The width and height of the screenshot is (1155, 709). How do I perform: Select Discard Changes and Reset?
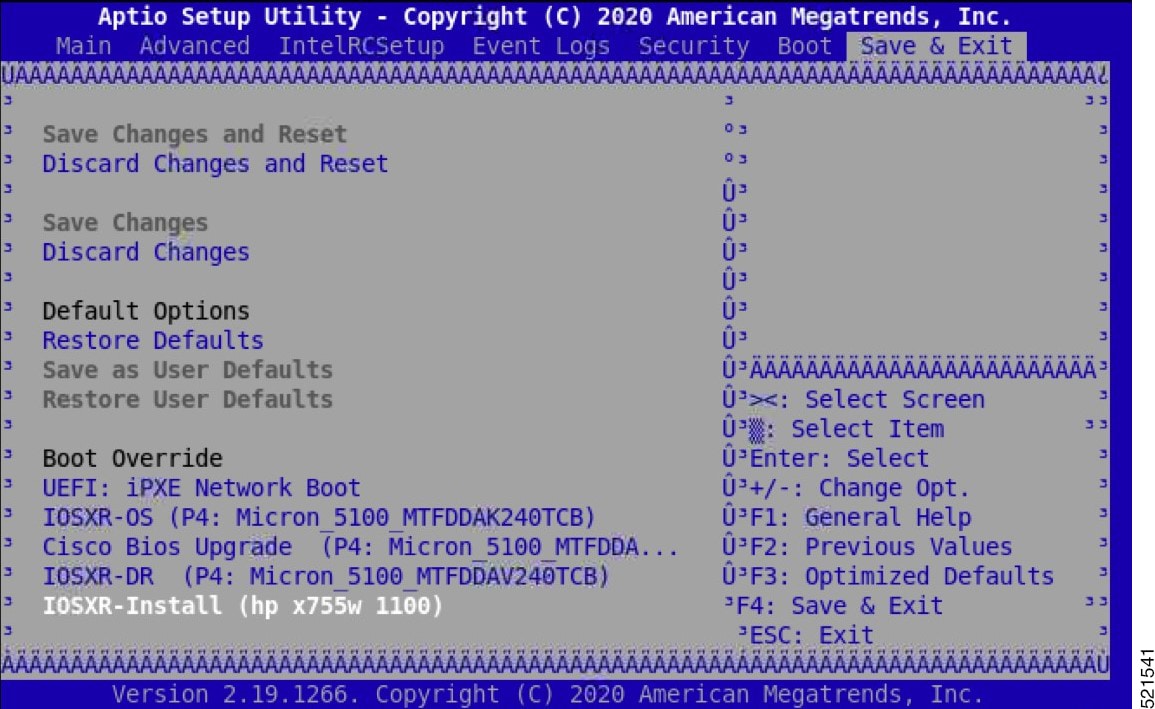tap(215, 163)
